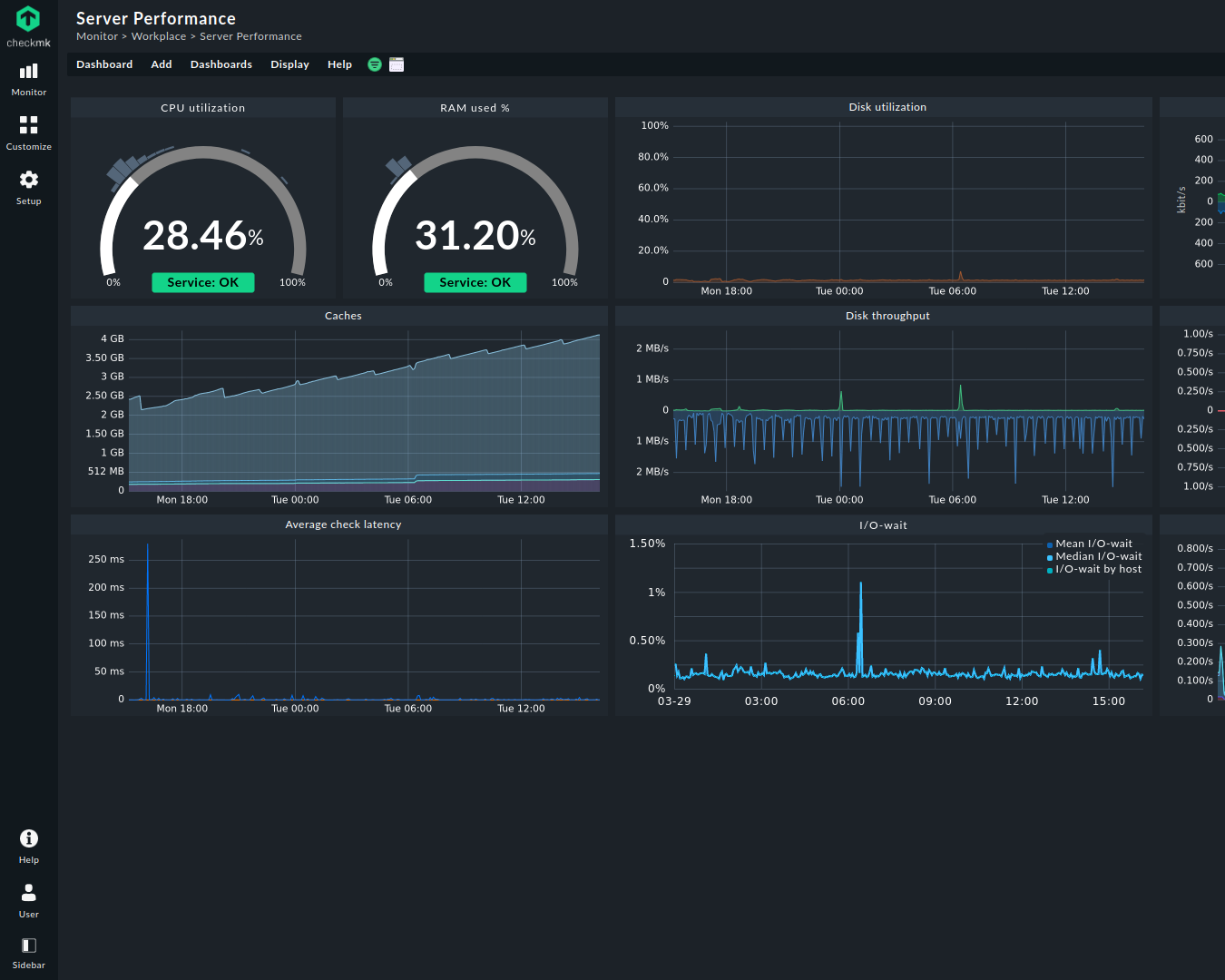Click the green filter icon in toolbar
This screenshot has height=980, width=1225.
tap(375, 64)
